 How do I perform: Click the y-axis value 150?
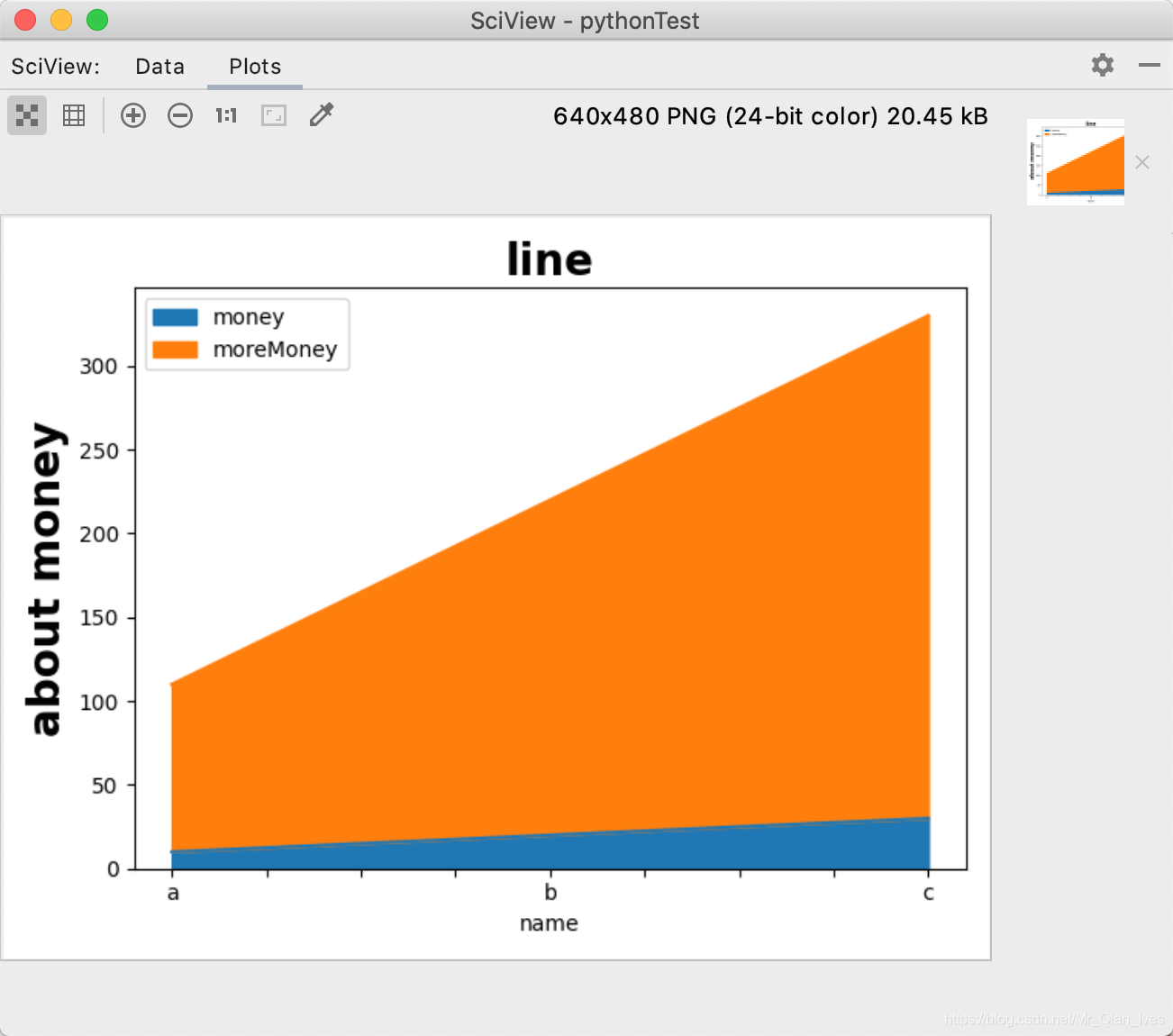[98, 618]
